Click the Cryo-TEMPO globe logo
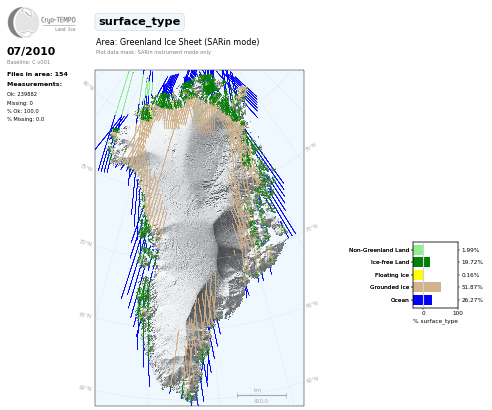492x410 pixels. pyautogui.click(x=23, y=22)
